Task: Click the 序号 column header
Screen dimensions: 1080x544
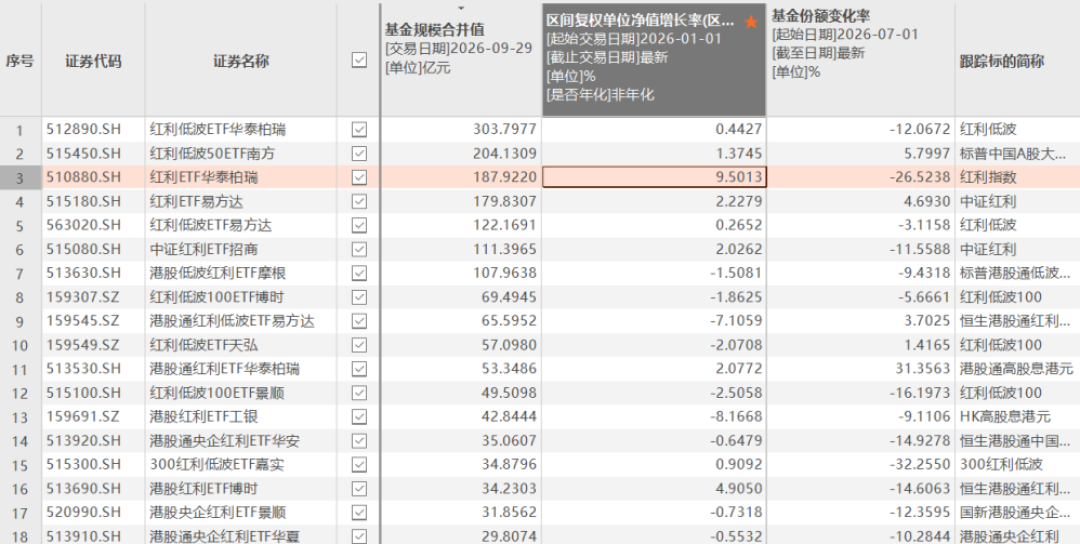Action: (20, 61)
